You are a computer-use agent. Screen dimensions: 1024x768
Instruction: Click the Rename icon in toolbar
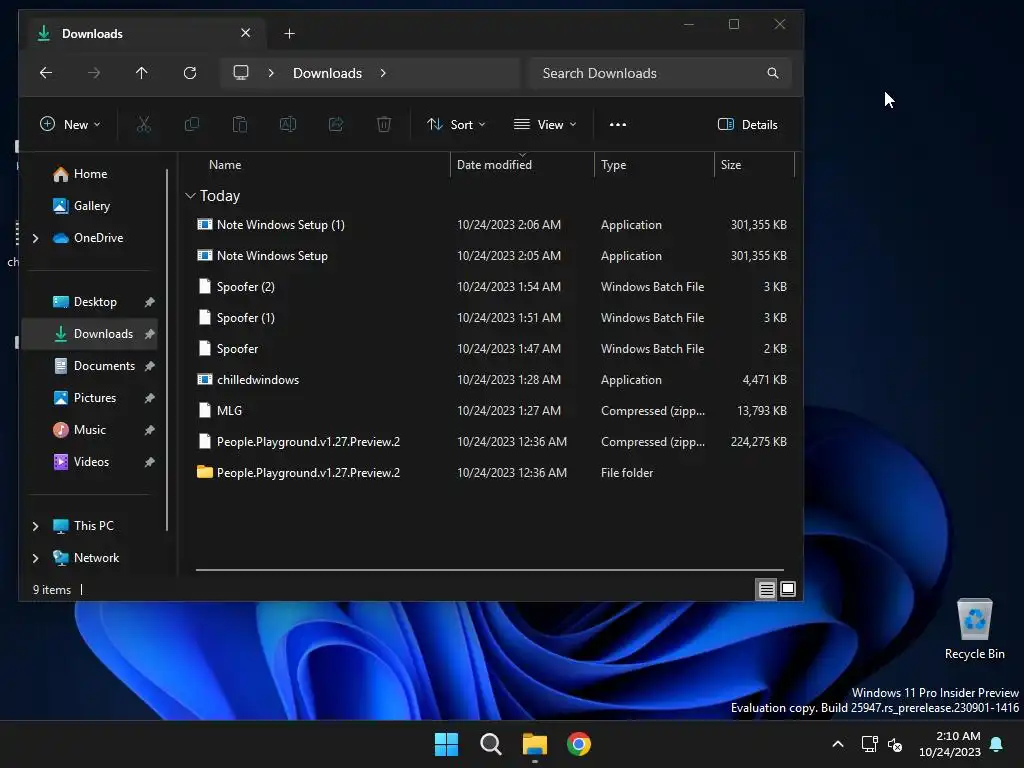288,124
